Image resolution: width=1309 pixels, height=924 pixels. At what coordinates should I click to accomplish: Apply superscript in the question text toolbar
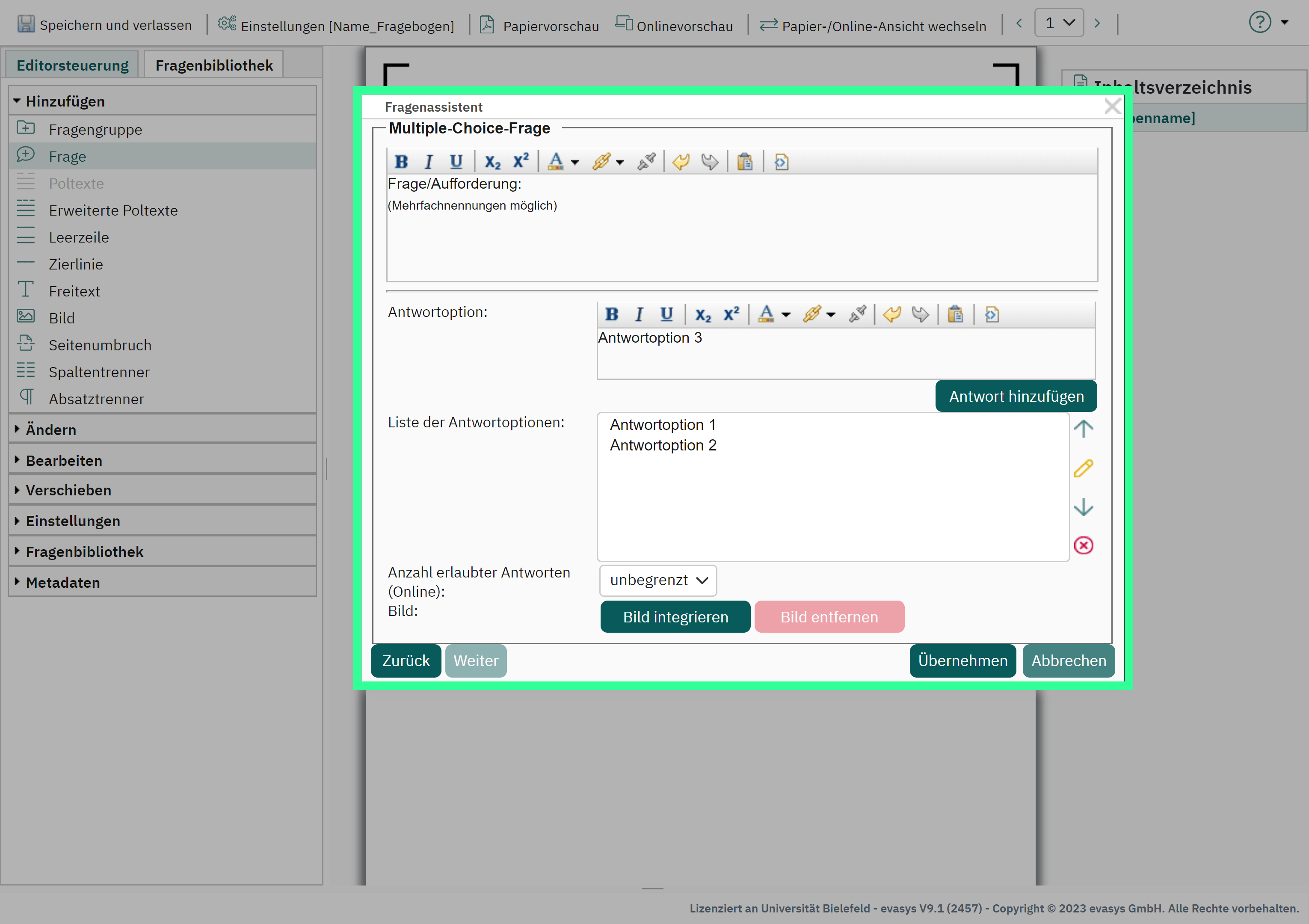pyautogui.click(x=521, y=162)
